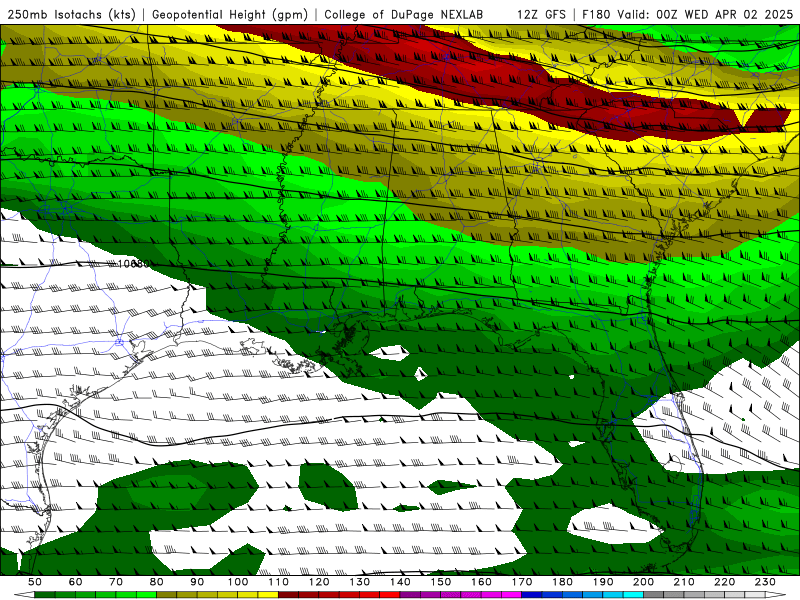Click the 'Geopotential Height (gpm)' title text
This screenshot has height=600, width=800.
click(x=230, y=14)
